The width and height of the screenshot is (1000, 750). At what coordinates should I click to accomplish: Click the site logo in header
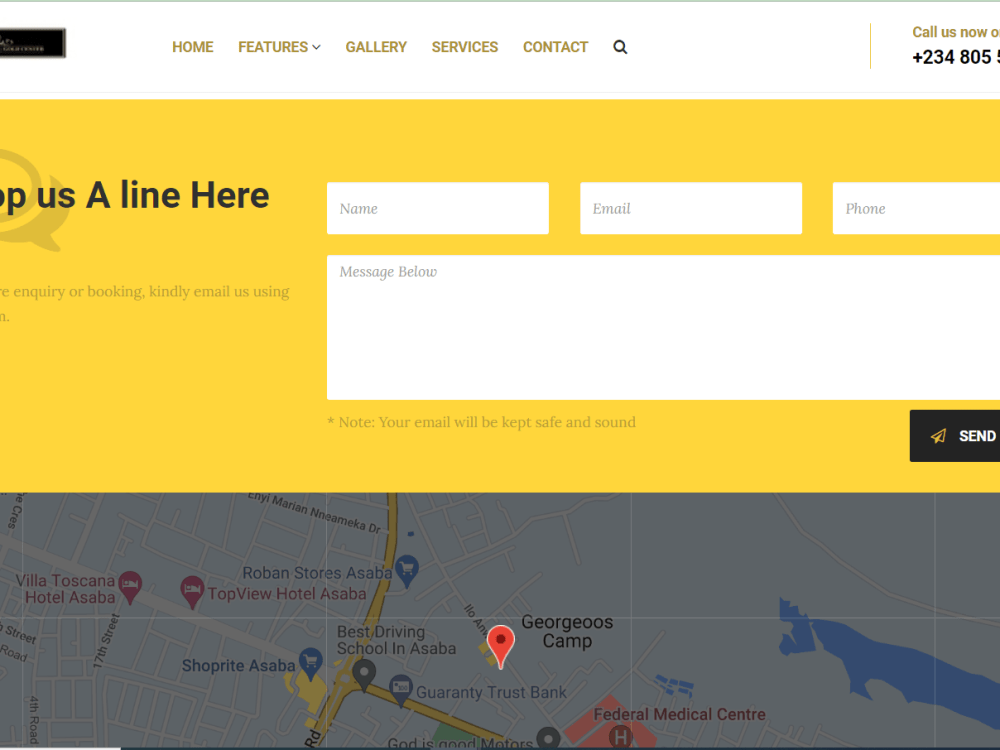(x=33, y=43)
